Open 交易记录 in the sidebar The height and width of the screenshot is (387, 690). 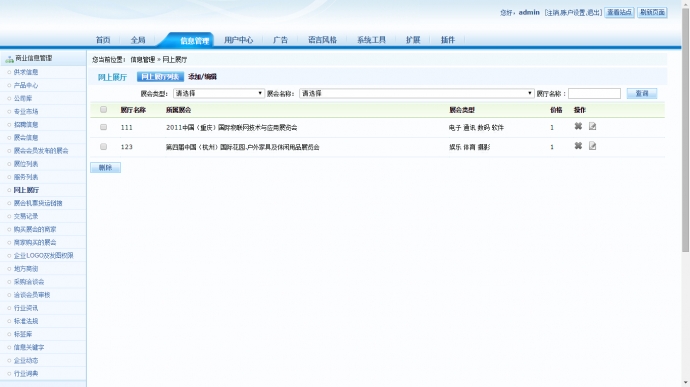pyautogui.click(x=26, y=216)
